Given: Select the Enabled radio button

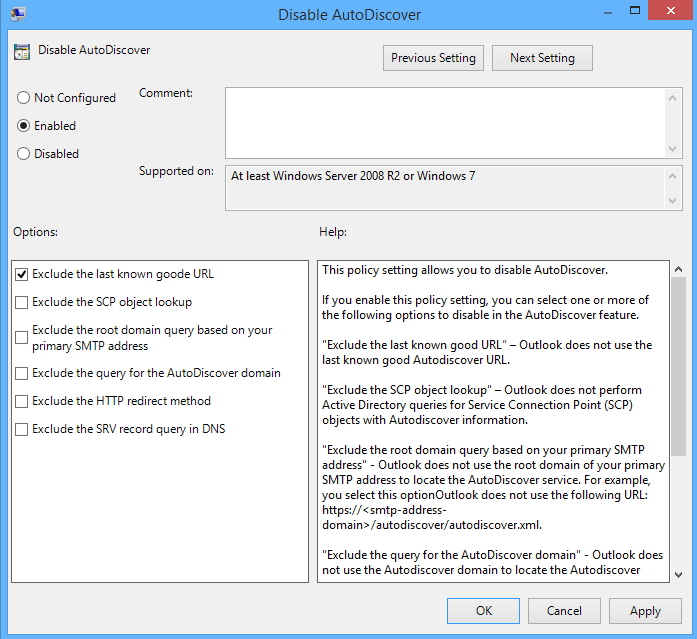Looking at the screenshot, I should pos(23,126).
